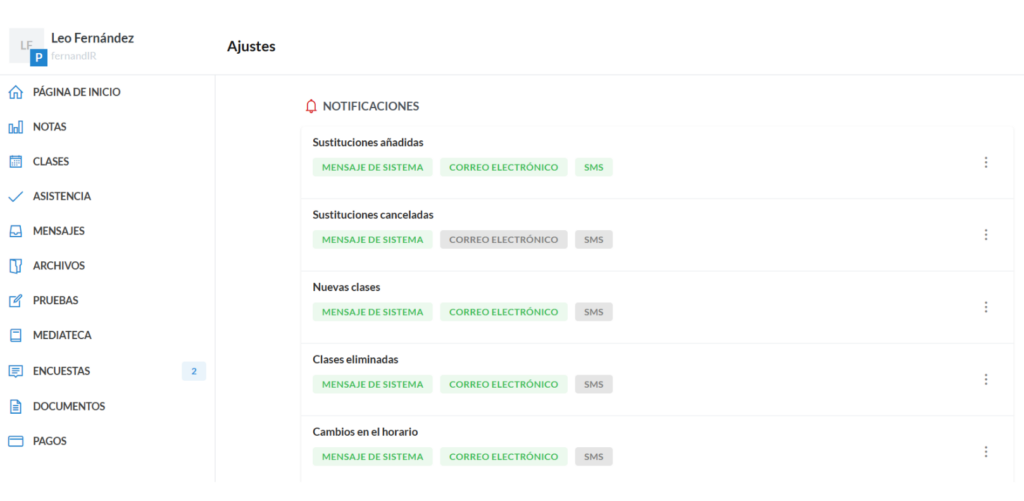Viewport: 1024px width, 501px height.
Task: Click the Leo Fernández profile name
Action: point(92,38)
